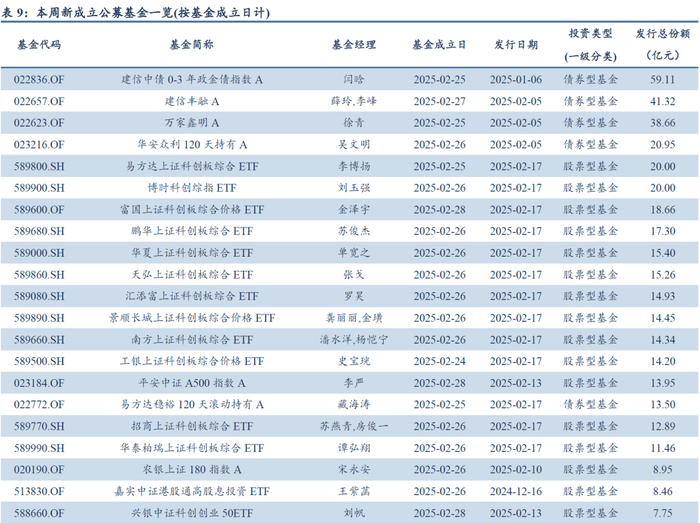Click fund name 农银上证180指数A
The image size is (700, 523).
[x=192, y=470]
